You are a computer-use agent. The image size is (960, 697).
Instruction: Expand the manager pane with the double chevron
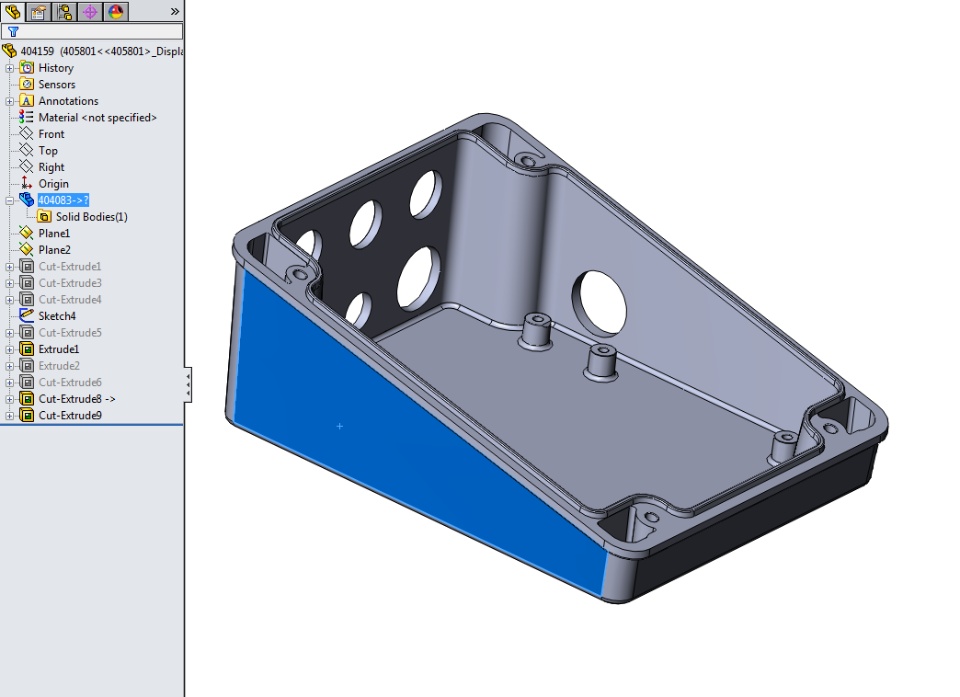[x=174, y=12]
